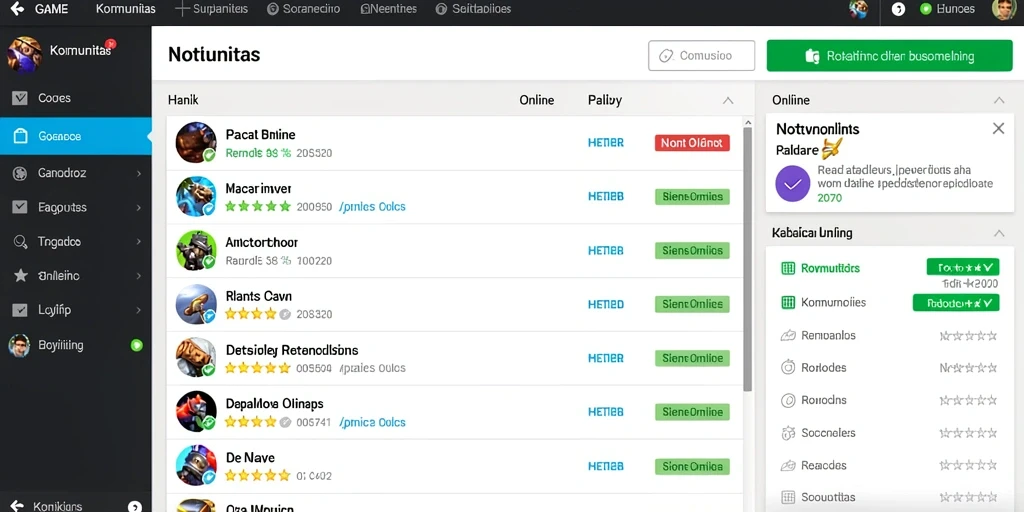Expand the Tngadoe sidebar chevron
Viewport: 1024px width, 512px height.
[138, 242]
